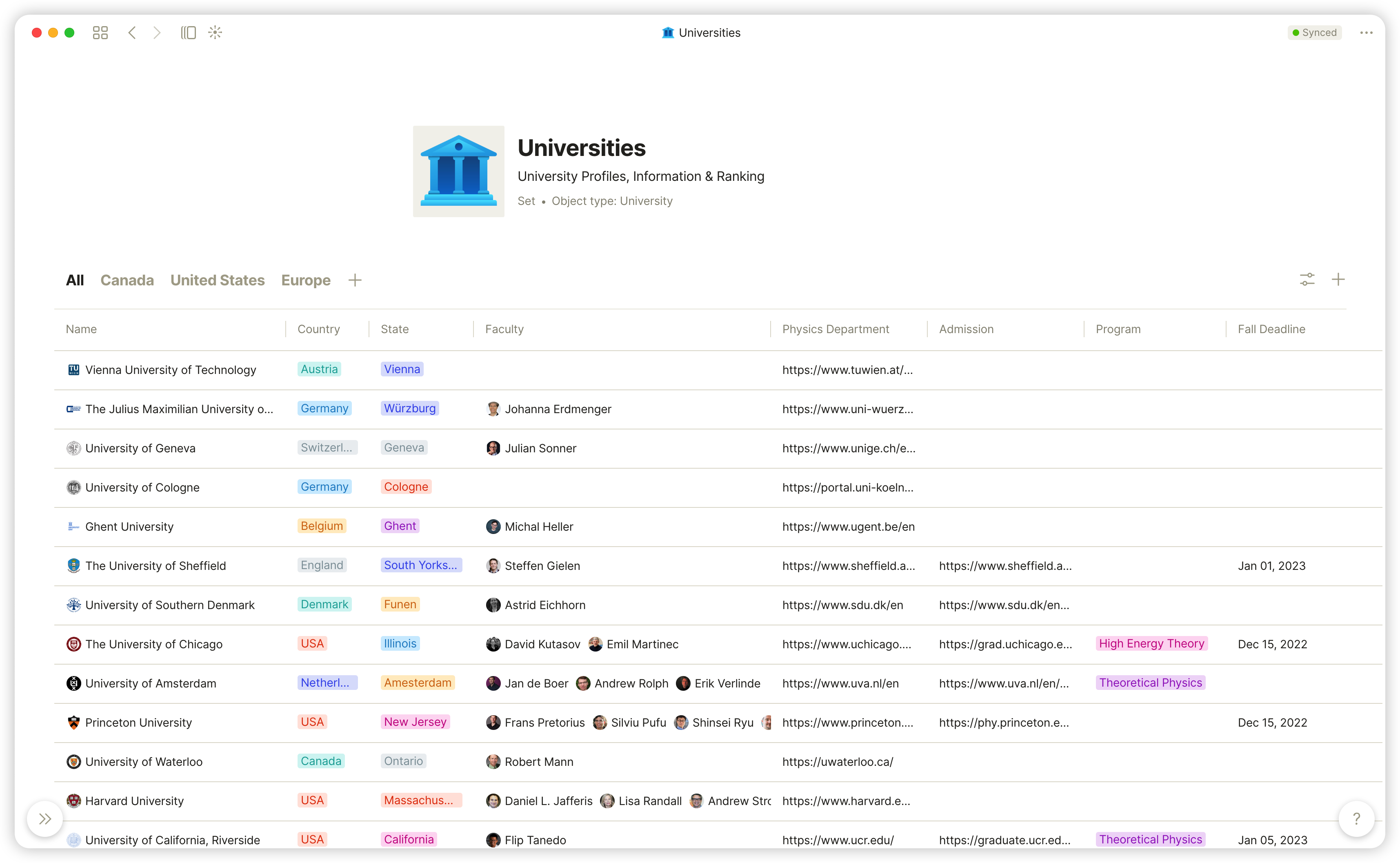The width and height of the screenshot is (1400, 863).
Task: Open view settings sliders icon
Action: pos(1307,280)
